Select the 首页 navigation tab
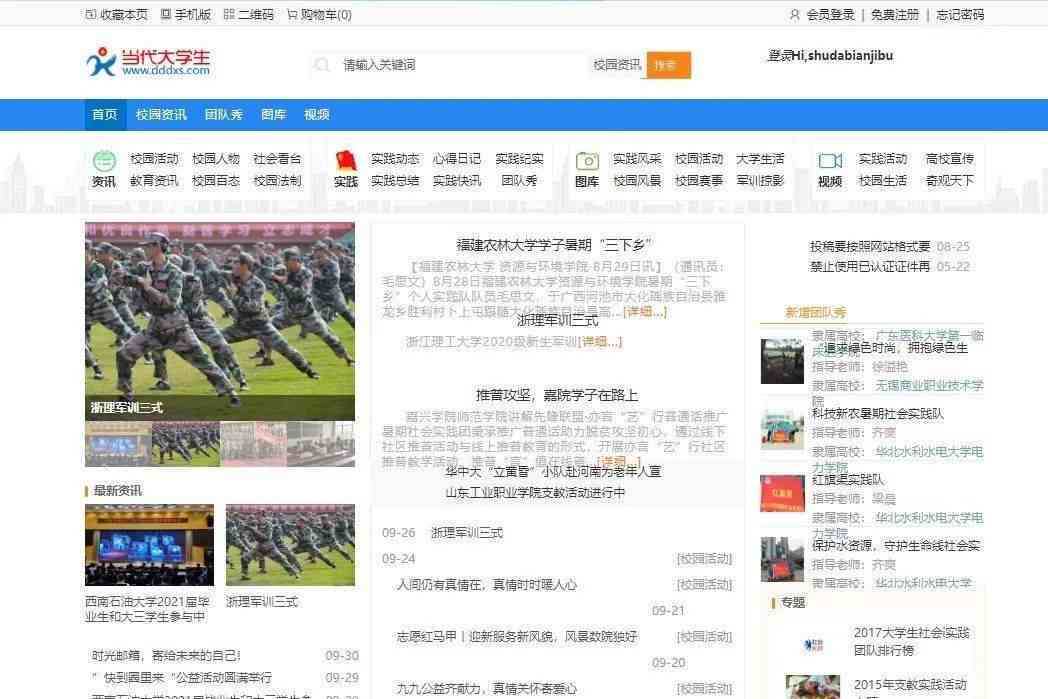This screenshot has width=1048, height=699. (x=104, y=115)
